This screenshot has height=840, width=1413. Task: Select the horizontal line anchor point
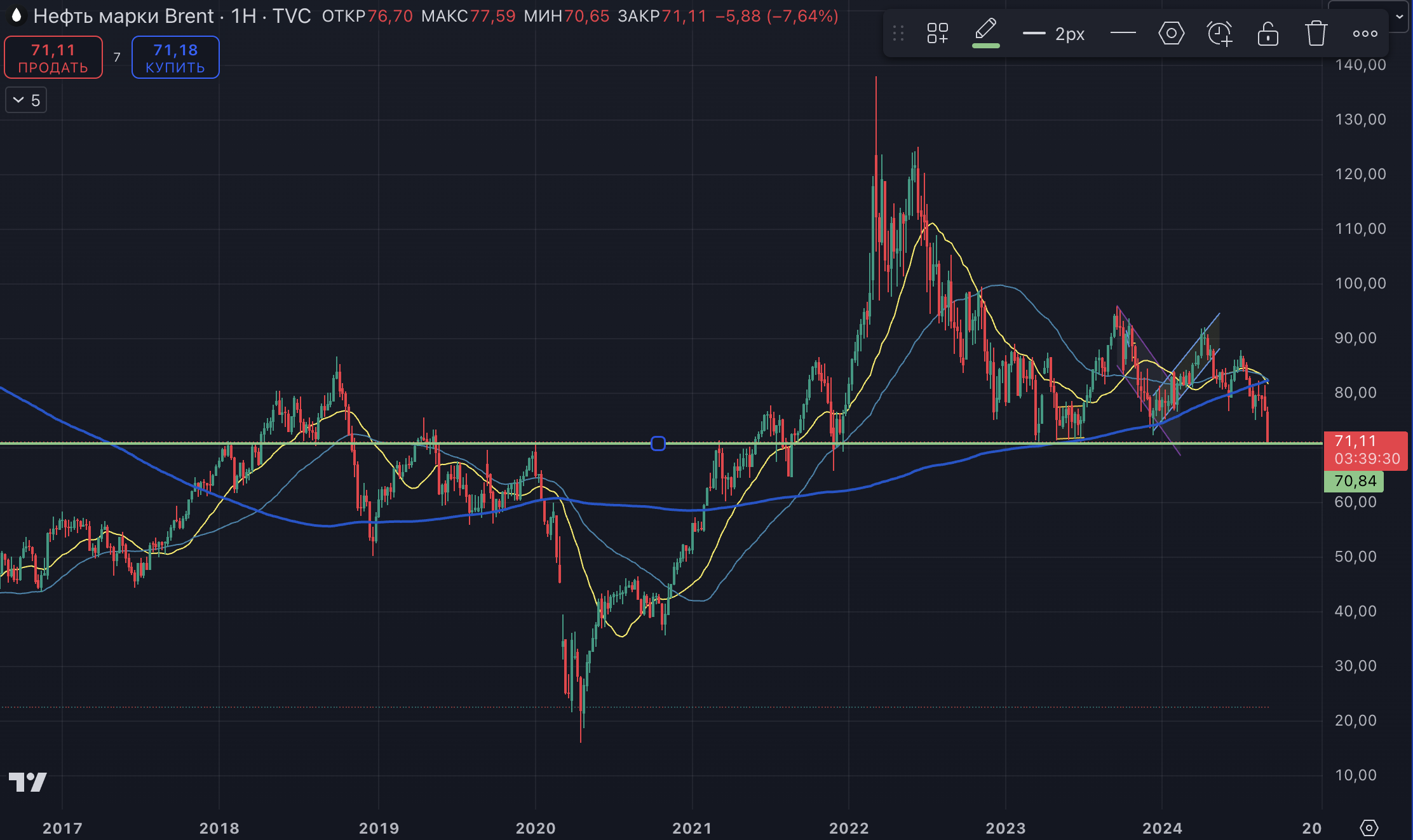(658, 444)
